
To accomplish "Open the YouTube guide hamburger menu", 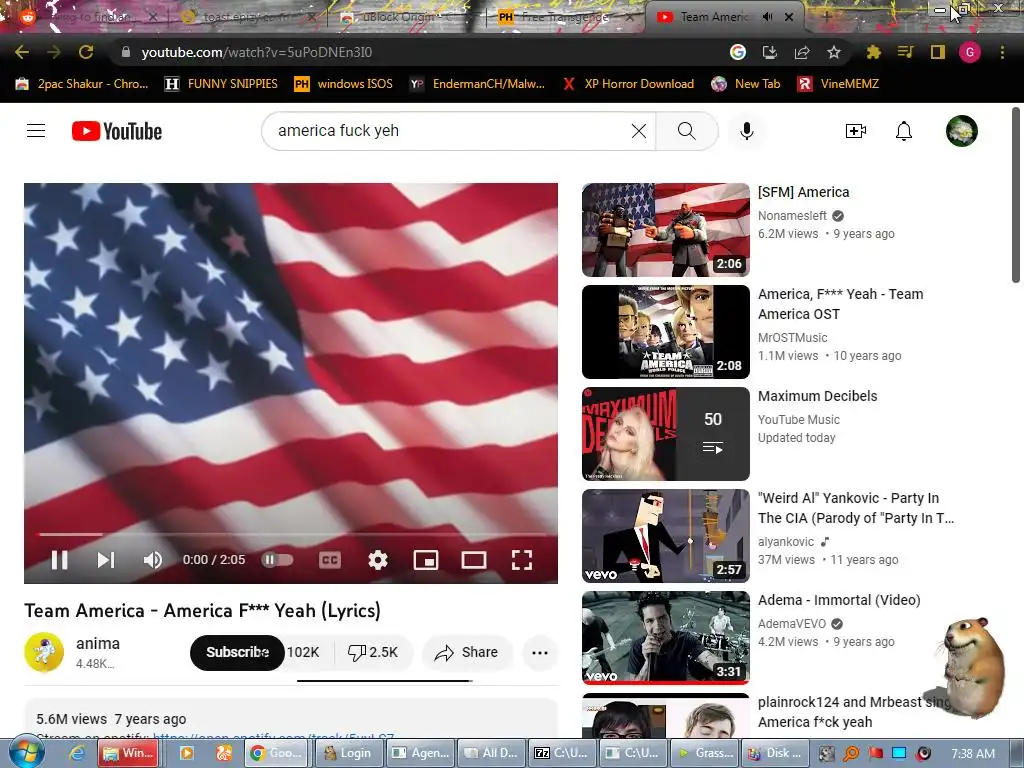I will pos(36,131).
